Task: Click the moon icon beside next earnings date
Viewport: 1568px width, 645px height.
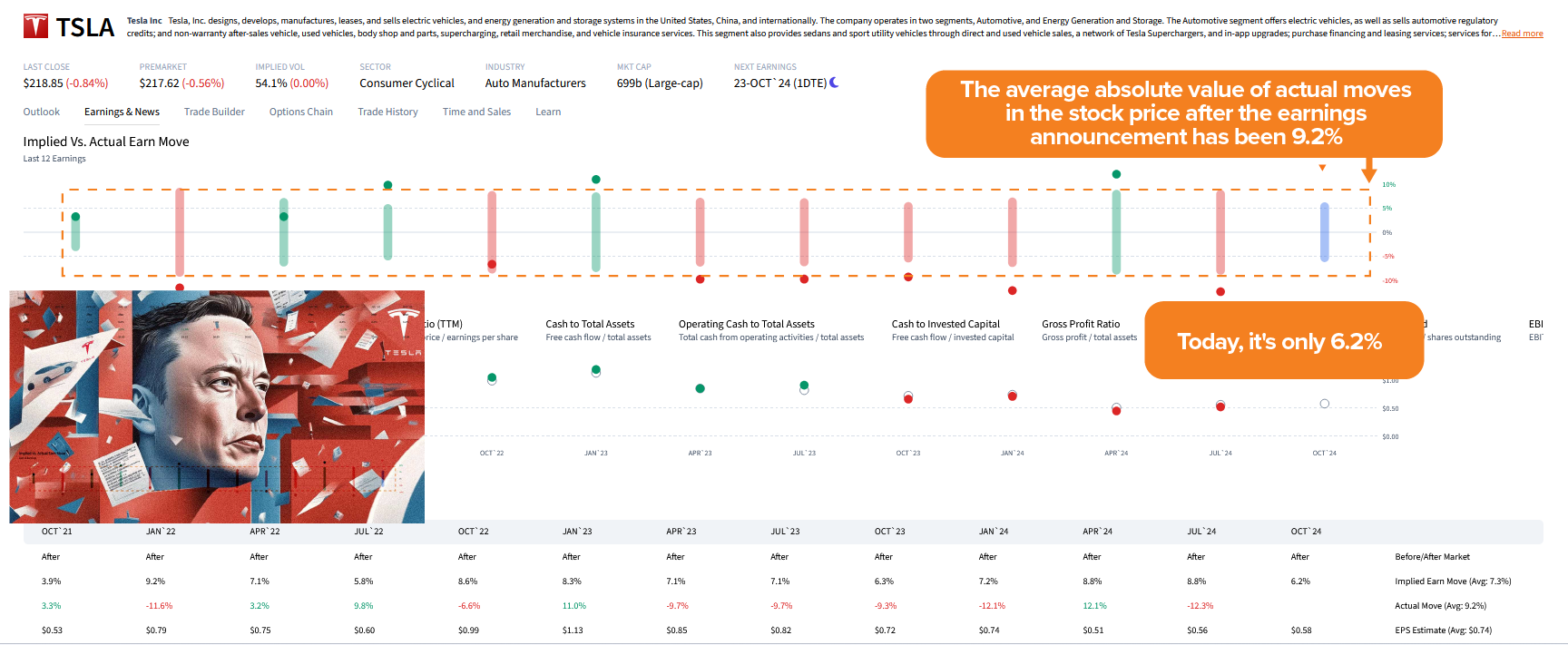Action: point(834,83)
